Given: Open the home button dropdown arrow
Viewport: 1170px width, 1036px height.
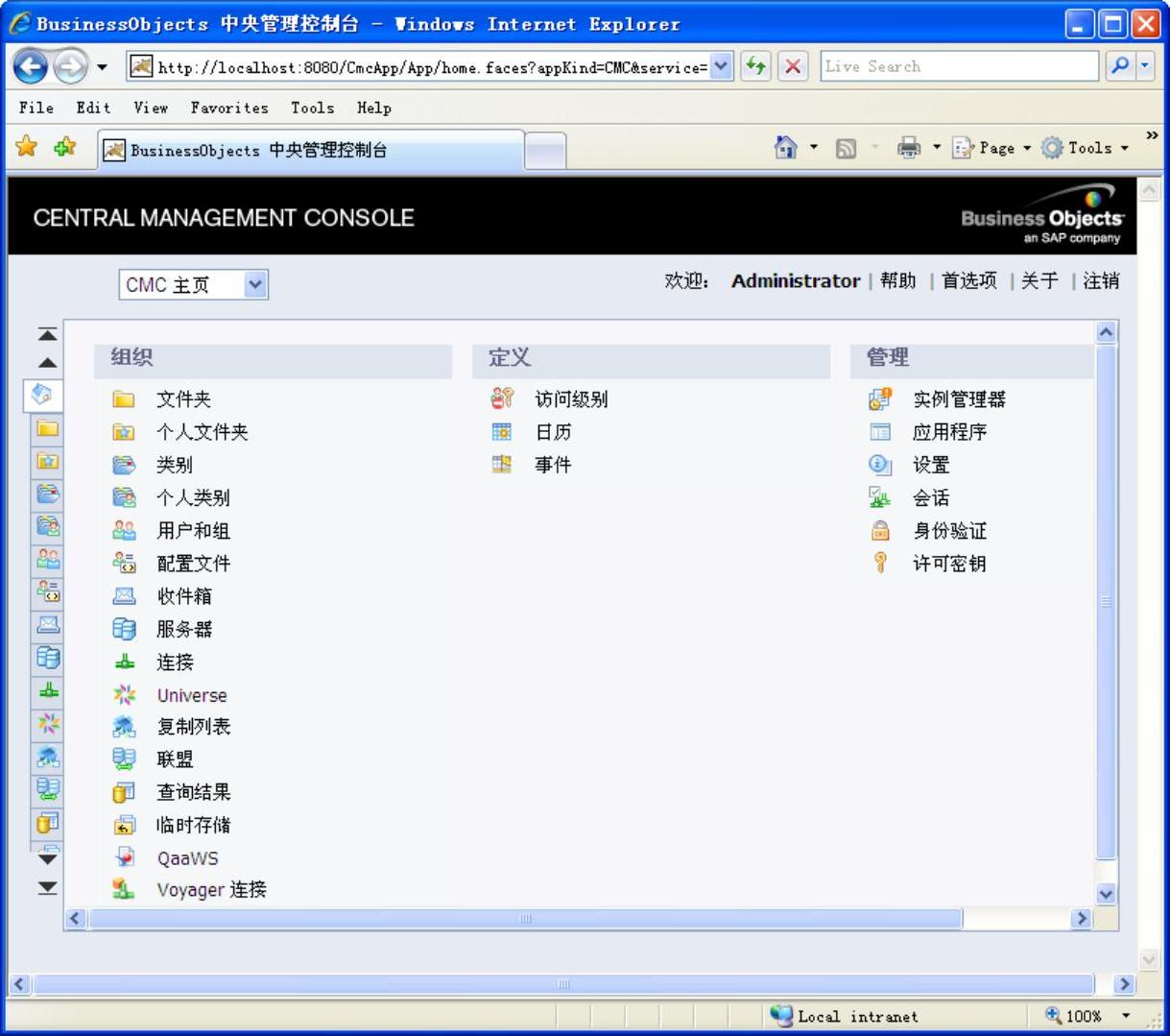Looking at the screenshot, I should click(813, 148).
